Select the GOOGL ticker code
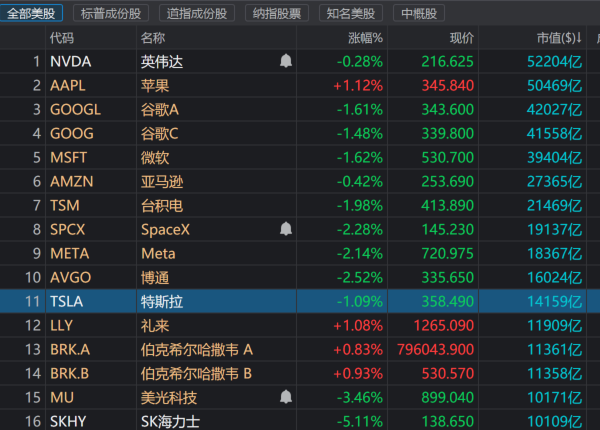The height and width of the screenshot is (430, 600). click(x=76, y=110)
